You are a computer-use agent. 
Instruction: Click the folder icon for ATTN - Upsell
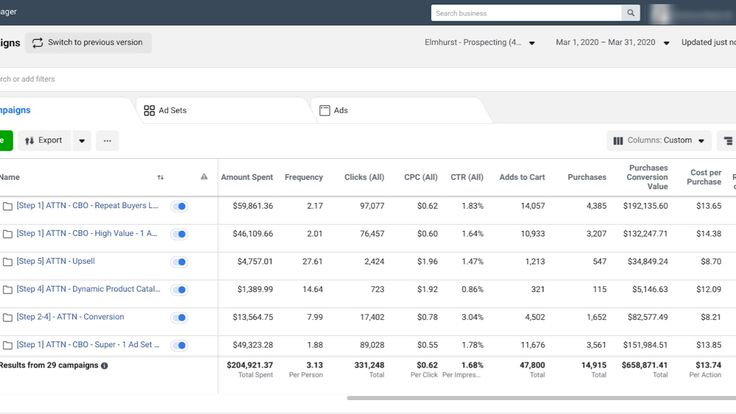pos(7,262)
